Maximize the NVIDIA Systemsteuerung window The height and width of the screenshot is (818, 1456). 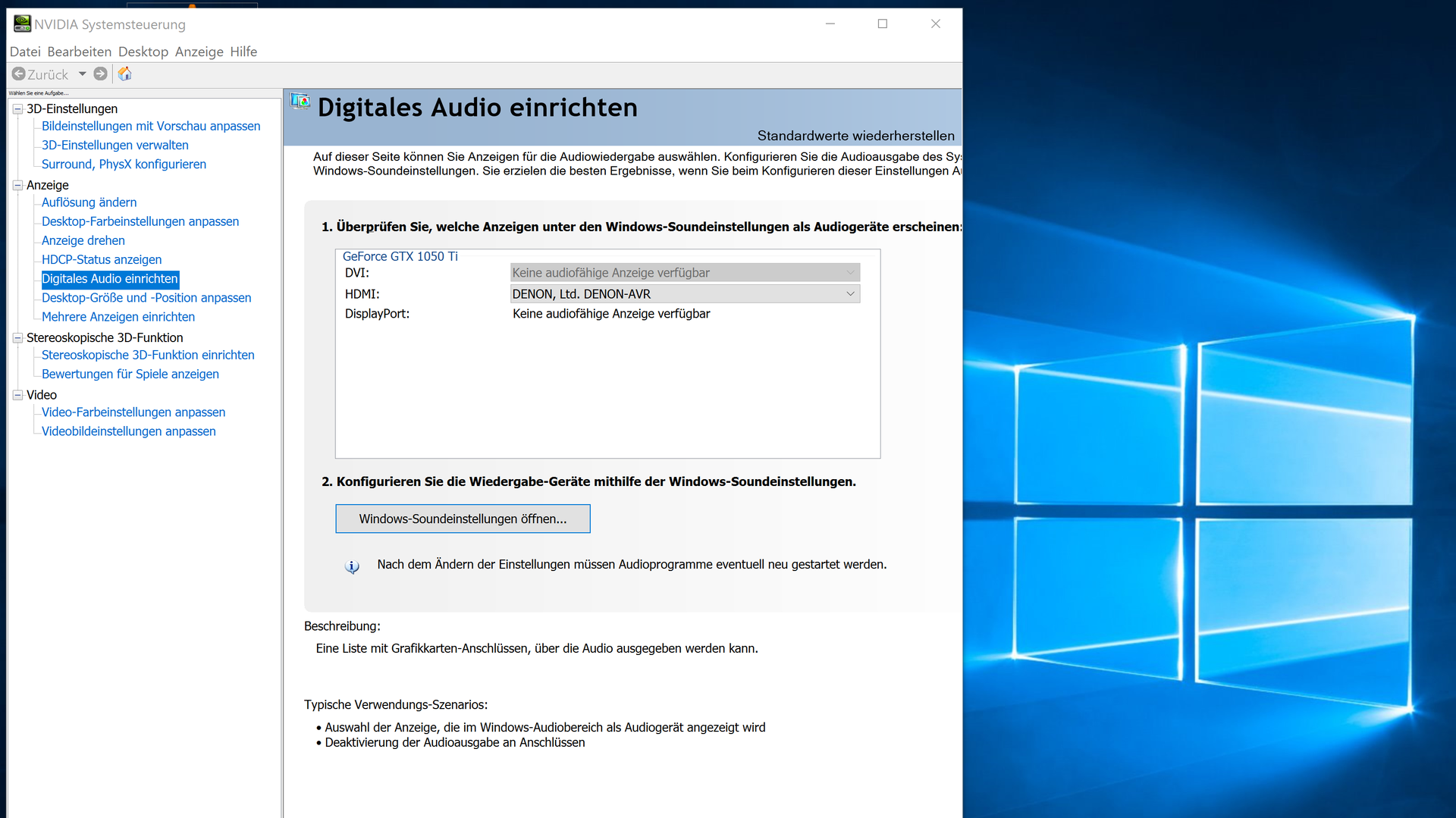click(x=883, y=24)
